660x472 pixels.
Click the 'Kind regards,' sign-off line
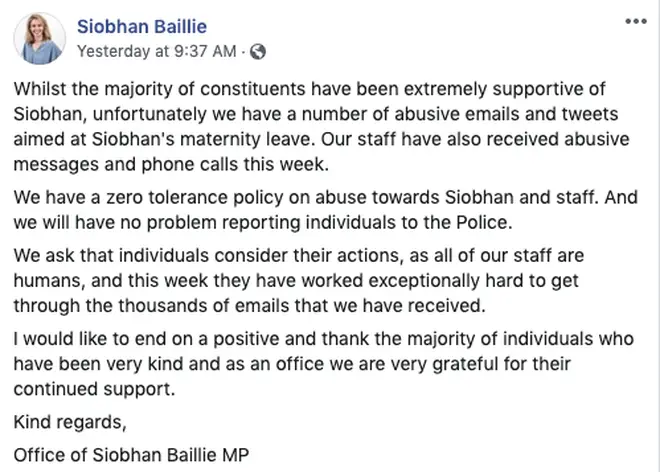click(x=70, y=422)
